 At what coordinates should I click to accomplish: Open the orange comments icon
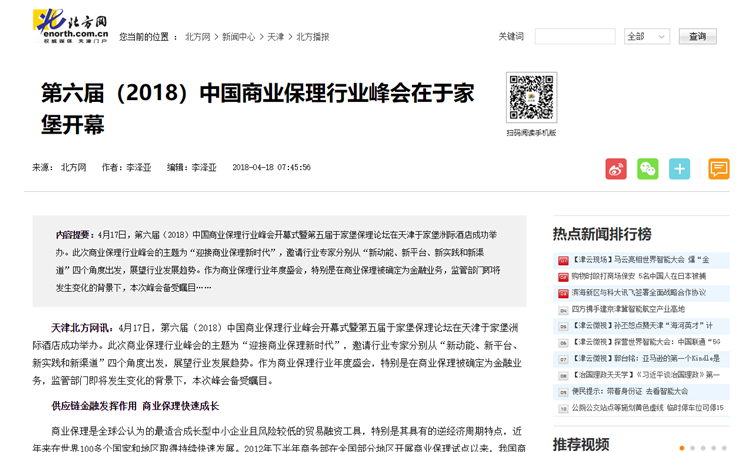719,169
